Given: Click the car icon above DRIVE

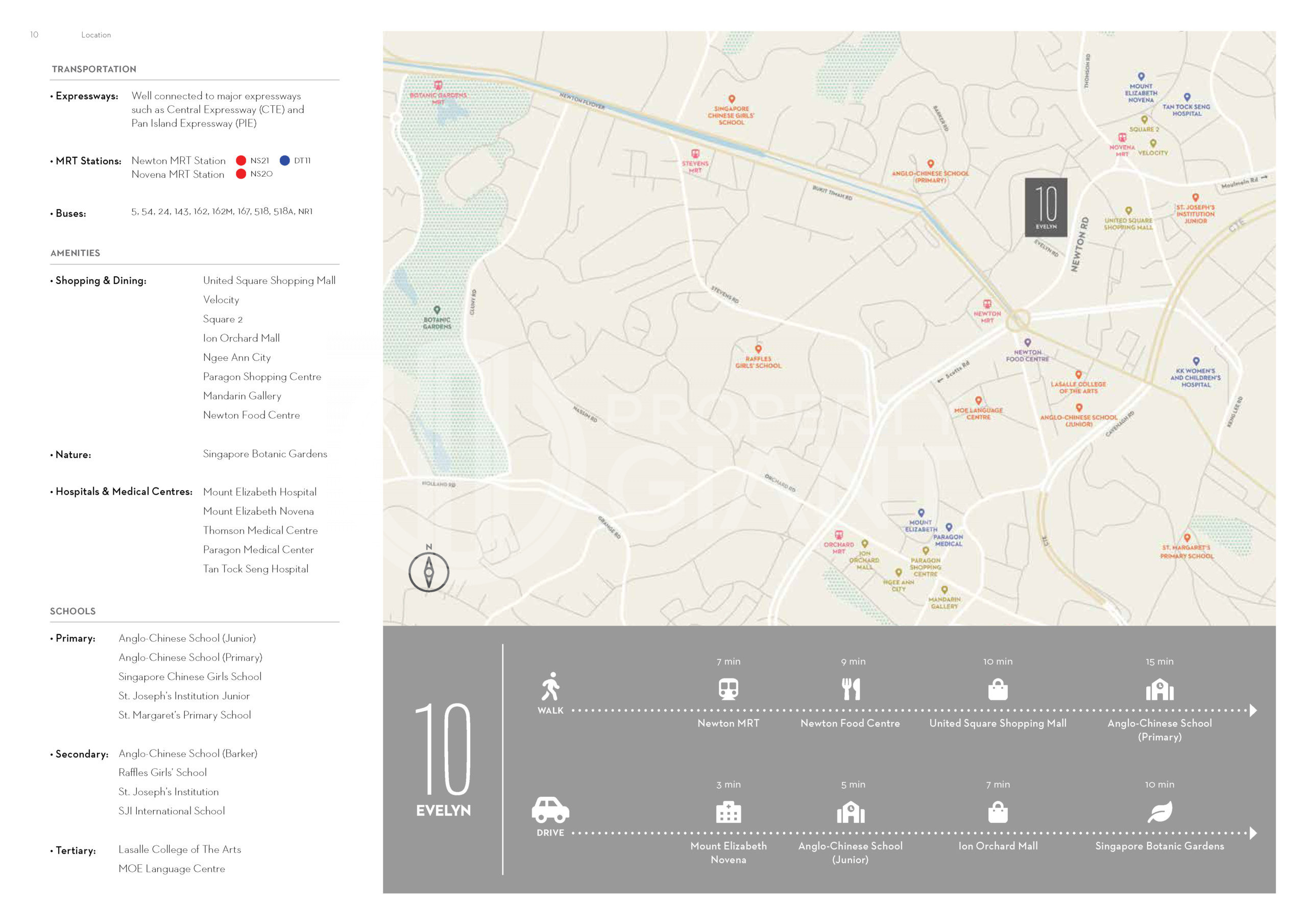Looking at the screenshot, I should [x=550, y=810].
